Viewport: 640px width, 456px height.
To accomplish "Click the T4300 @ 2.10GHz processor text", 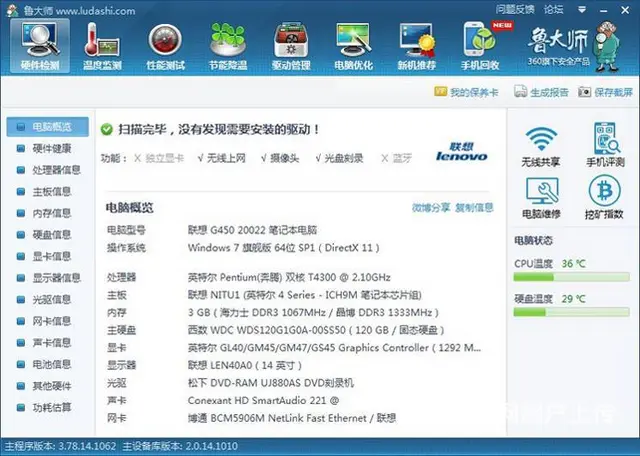I will pos(289,278).
